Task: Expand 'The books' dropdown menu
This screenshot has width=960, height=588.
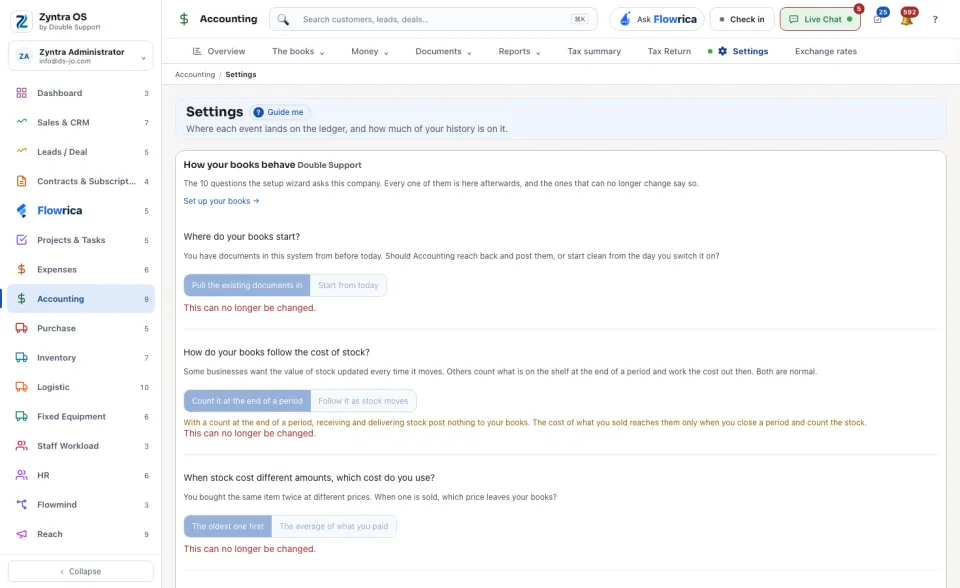Action: 298,51
